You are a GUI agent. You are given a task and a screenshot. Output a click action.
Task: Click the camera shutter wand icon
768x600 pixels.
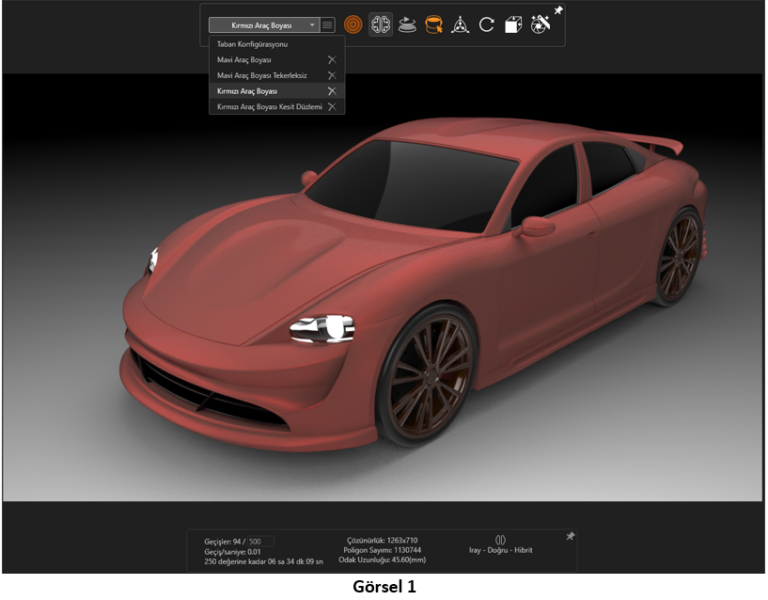point(540,24)
